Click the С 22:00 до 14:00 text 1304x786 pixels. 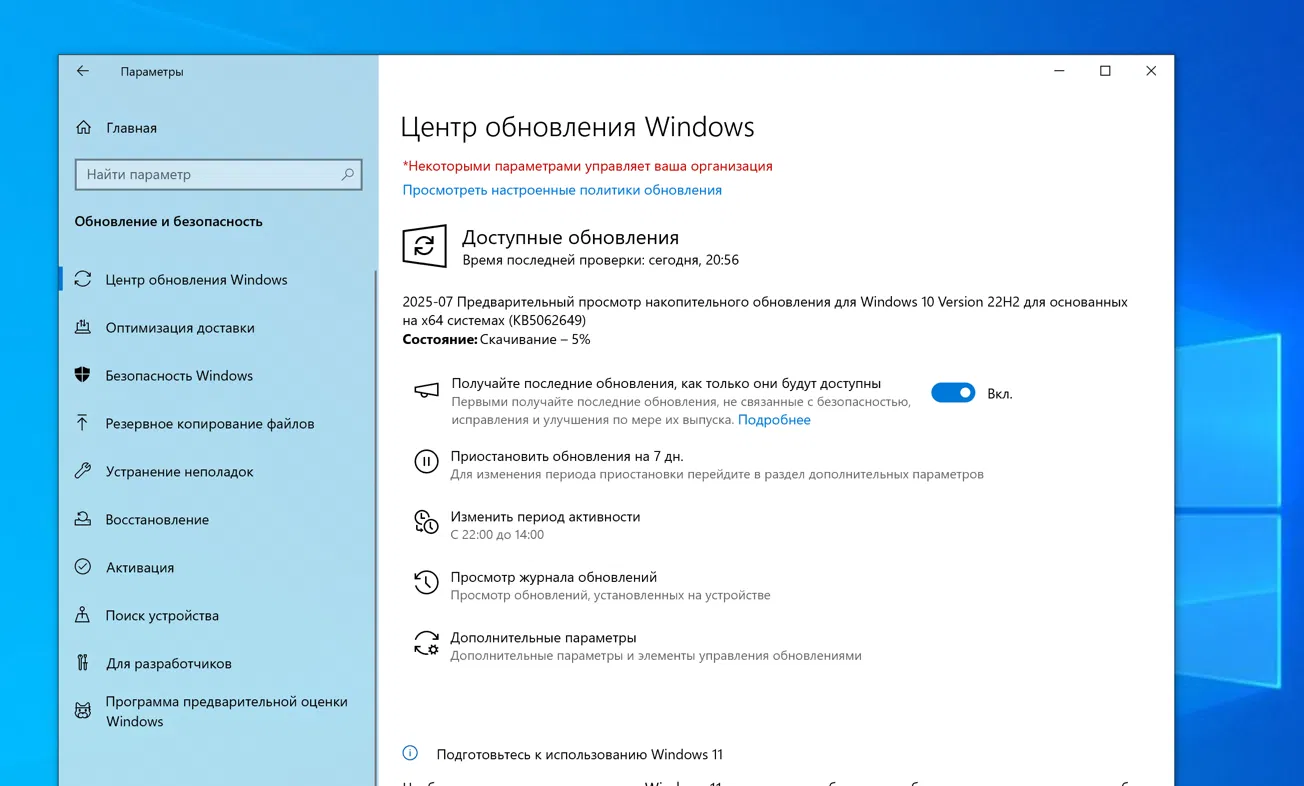(x=497, y=535)
